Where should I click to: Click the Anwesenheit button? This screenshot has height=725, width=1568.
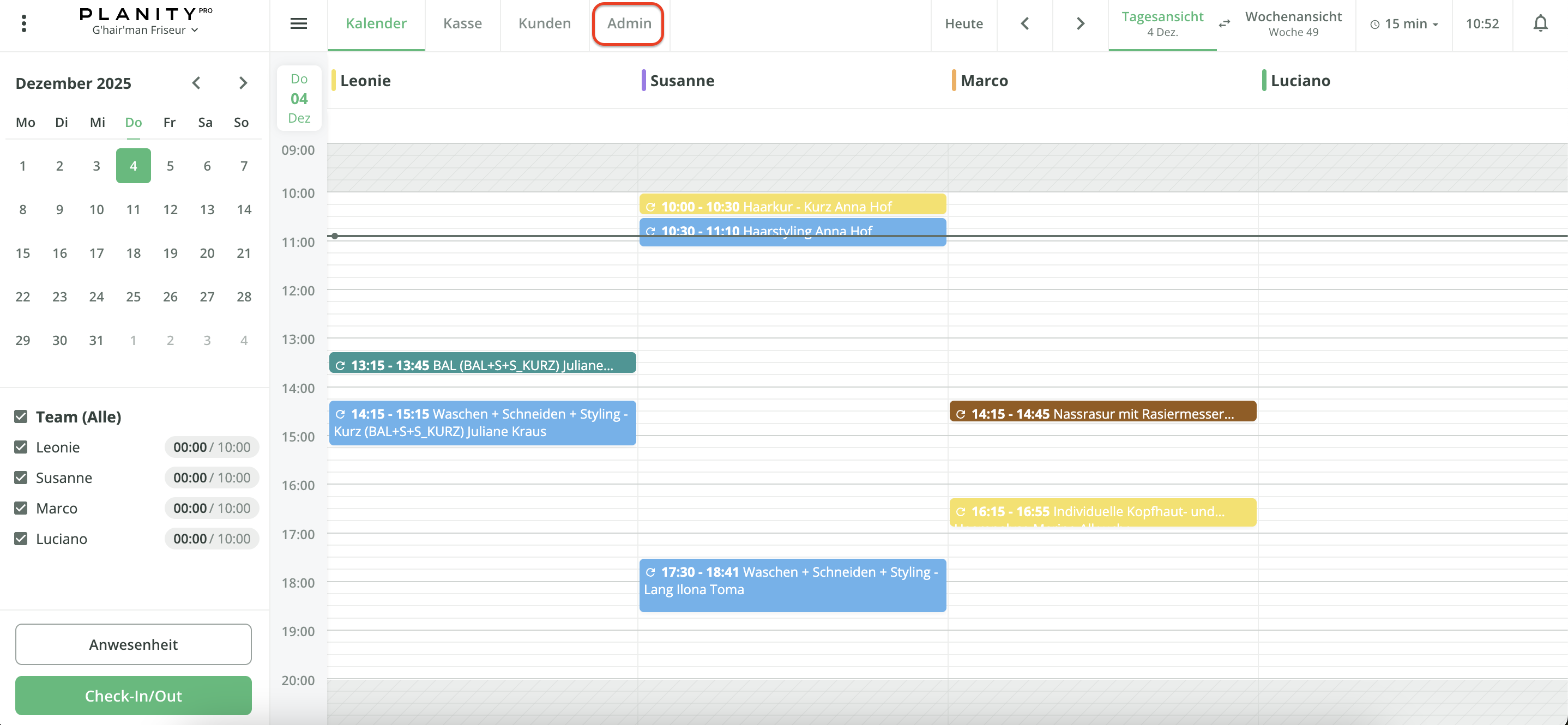click(134, 644)
